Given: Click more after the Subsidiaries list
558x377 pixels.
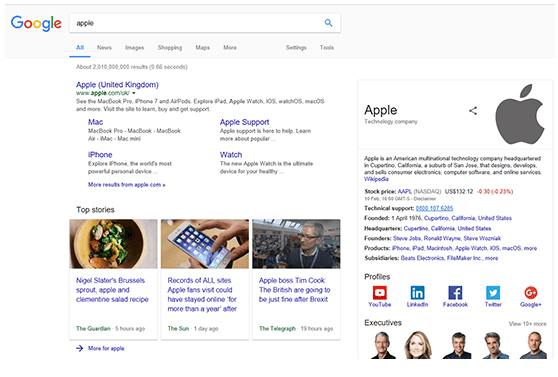Looking at the screenshot, I should click(x=491, y=258).
